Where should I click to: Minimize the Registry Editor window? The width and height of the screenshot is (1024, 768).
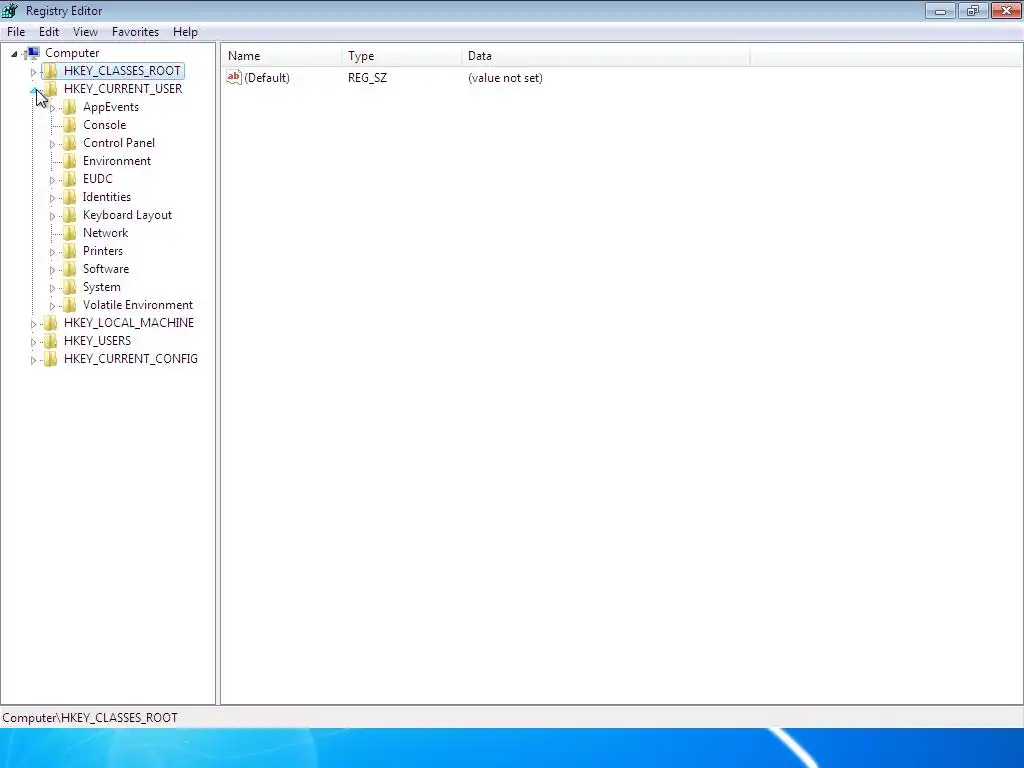tap(940, 10)
